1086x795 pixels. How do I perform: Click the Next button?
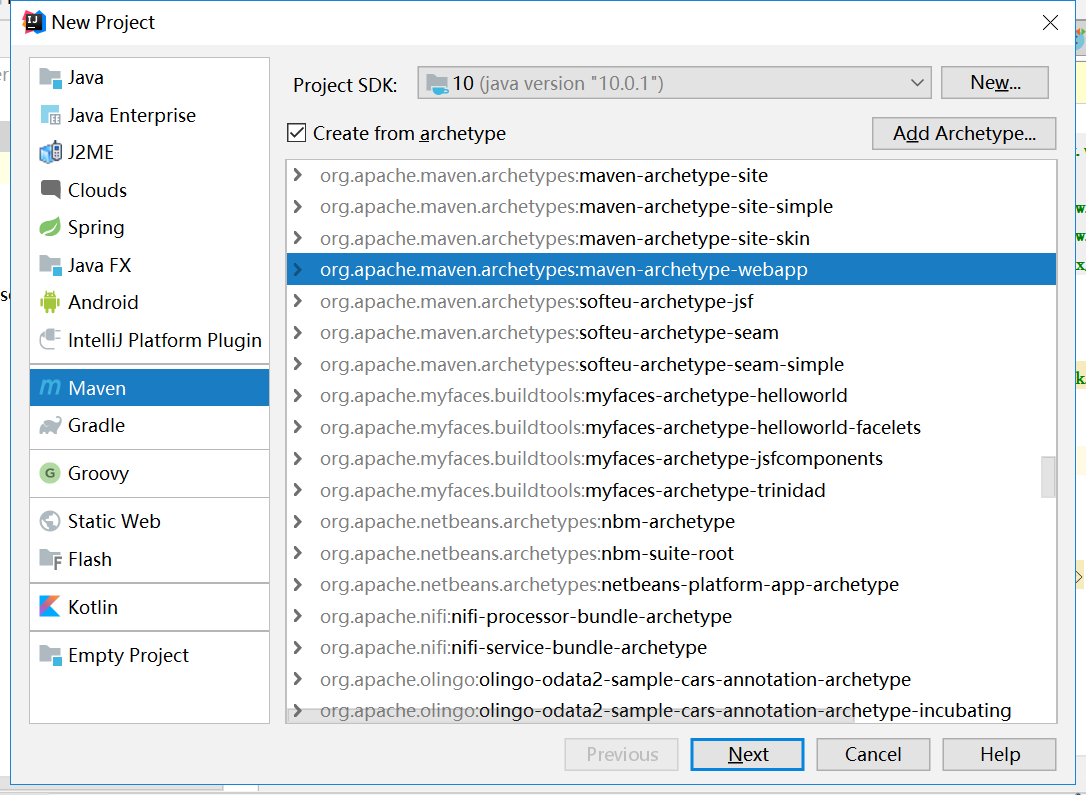[747, 754]
